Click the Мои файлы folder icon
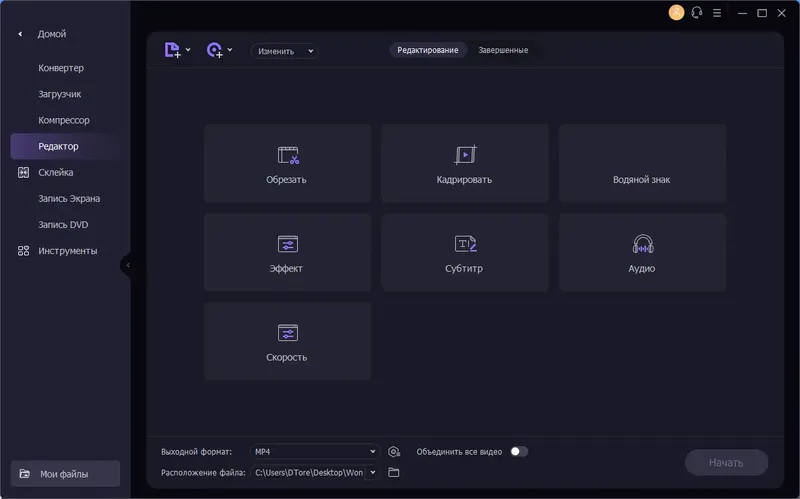The height and width of the screenshot is (499, 800). click(24, 474)
